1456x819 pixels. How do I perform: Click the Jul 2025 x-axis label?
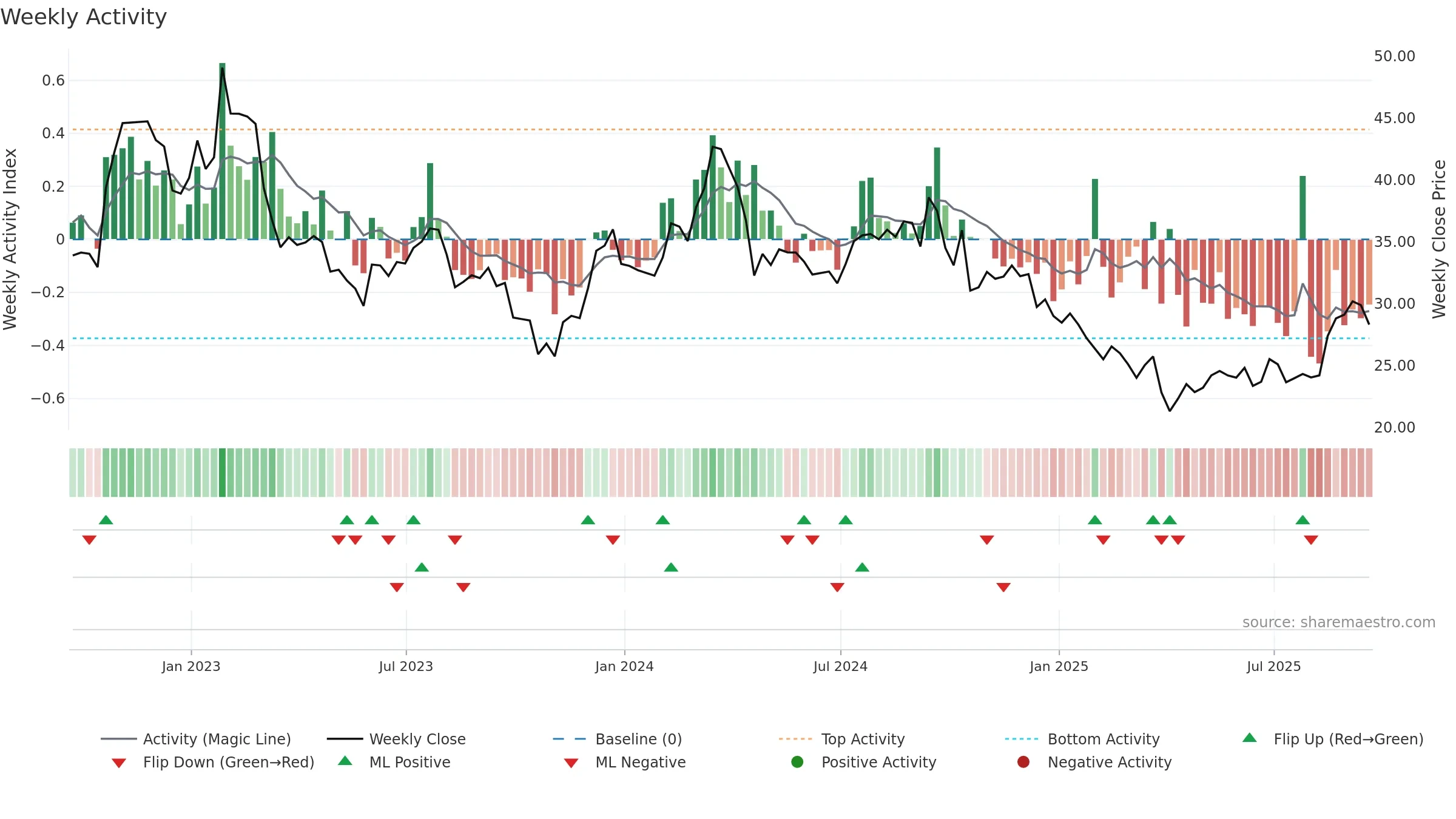tap(1274, 666)
